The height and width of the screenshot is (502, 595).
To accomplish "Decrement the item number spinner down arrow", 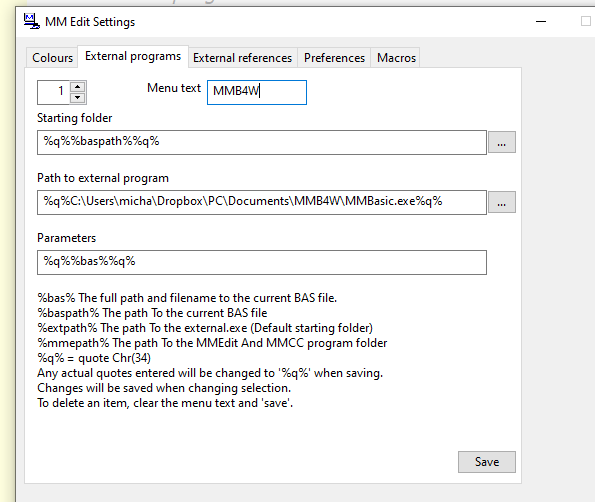I will (78, 98).
